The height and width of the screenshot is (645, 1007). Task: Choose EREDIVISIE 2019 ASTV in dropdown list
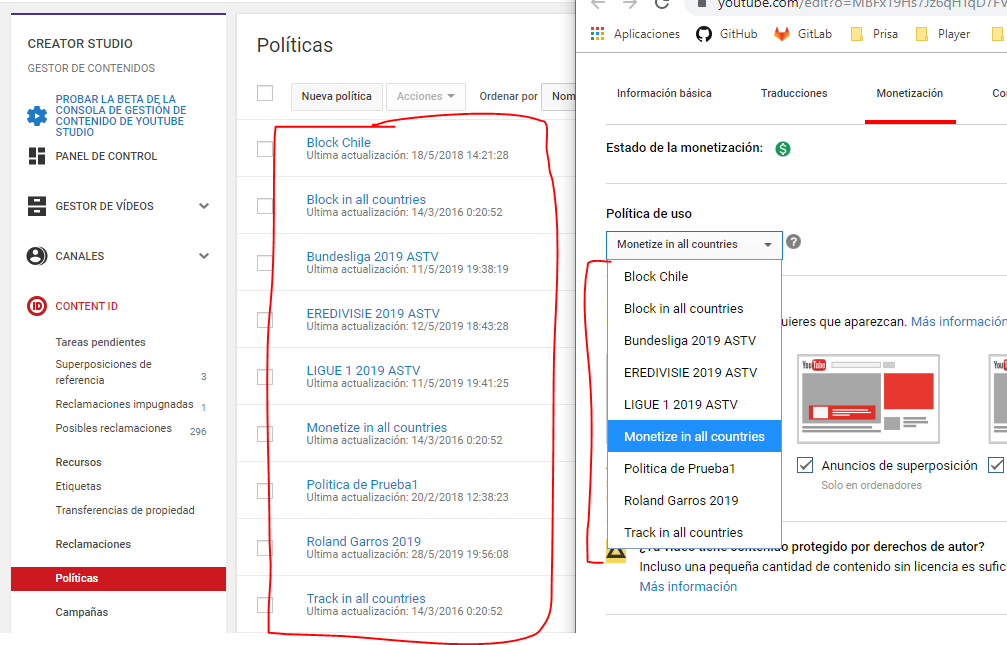point(694,373)
